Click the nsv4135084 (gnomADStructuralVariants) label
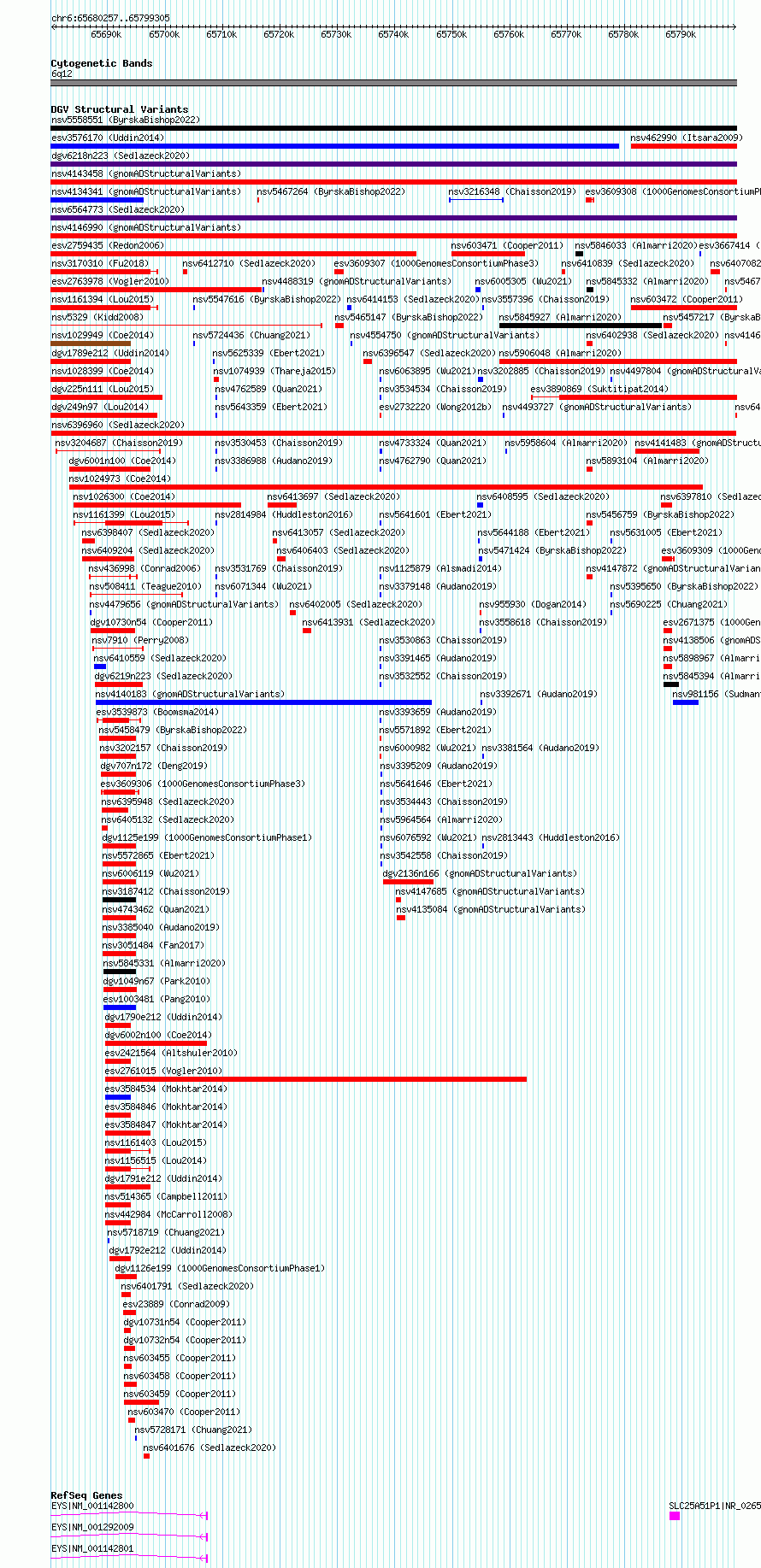Image resolution: width=761 pixels, height=1568 pixels. (491, 909)
